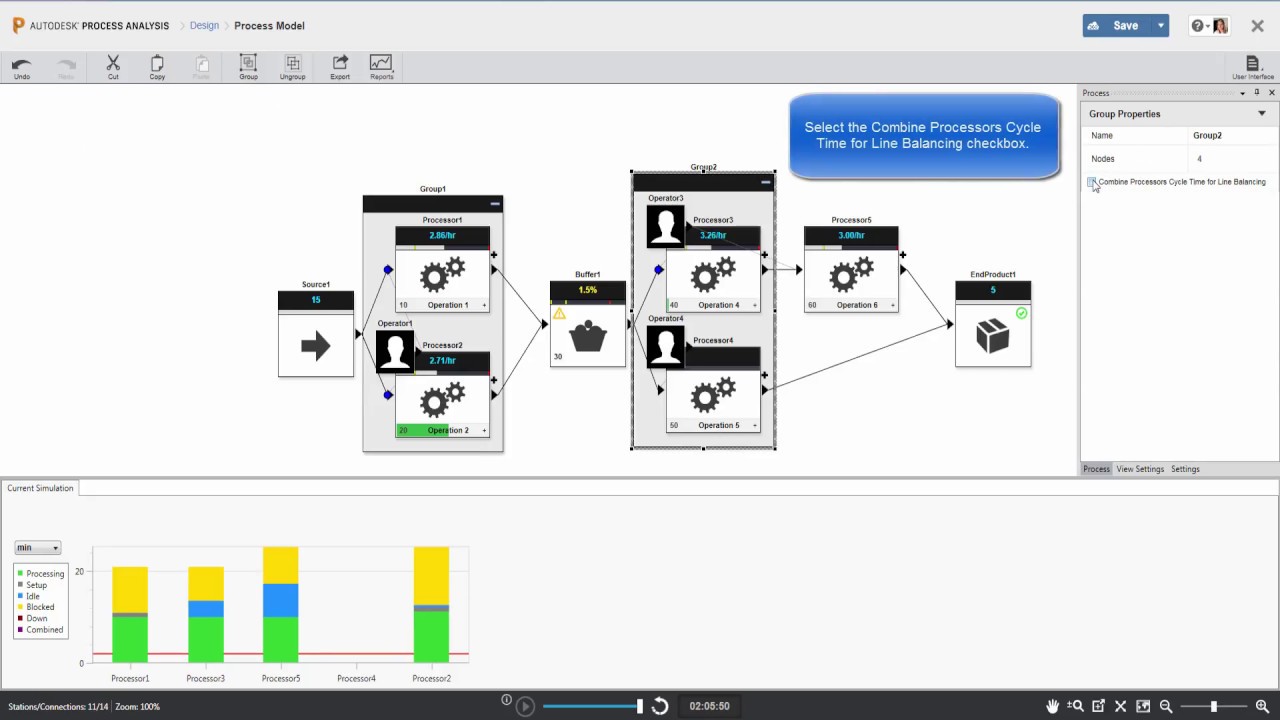Select Operation 6 gears in Processor5

pos(851,275)
